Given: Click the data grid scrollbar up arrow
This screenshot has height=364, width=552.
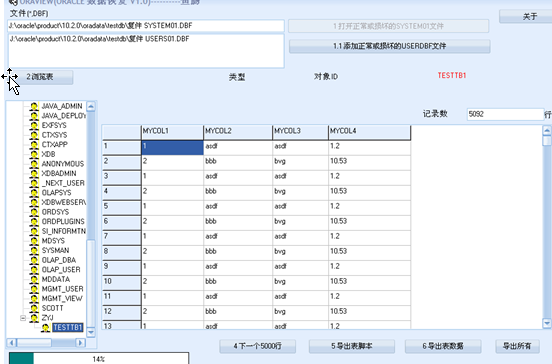Looking at the screenshot, I should click(547, 131).
